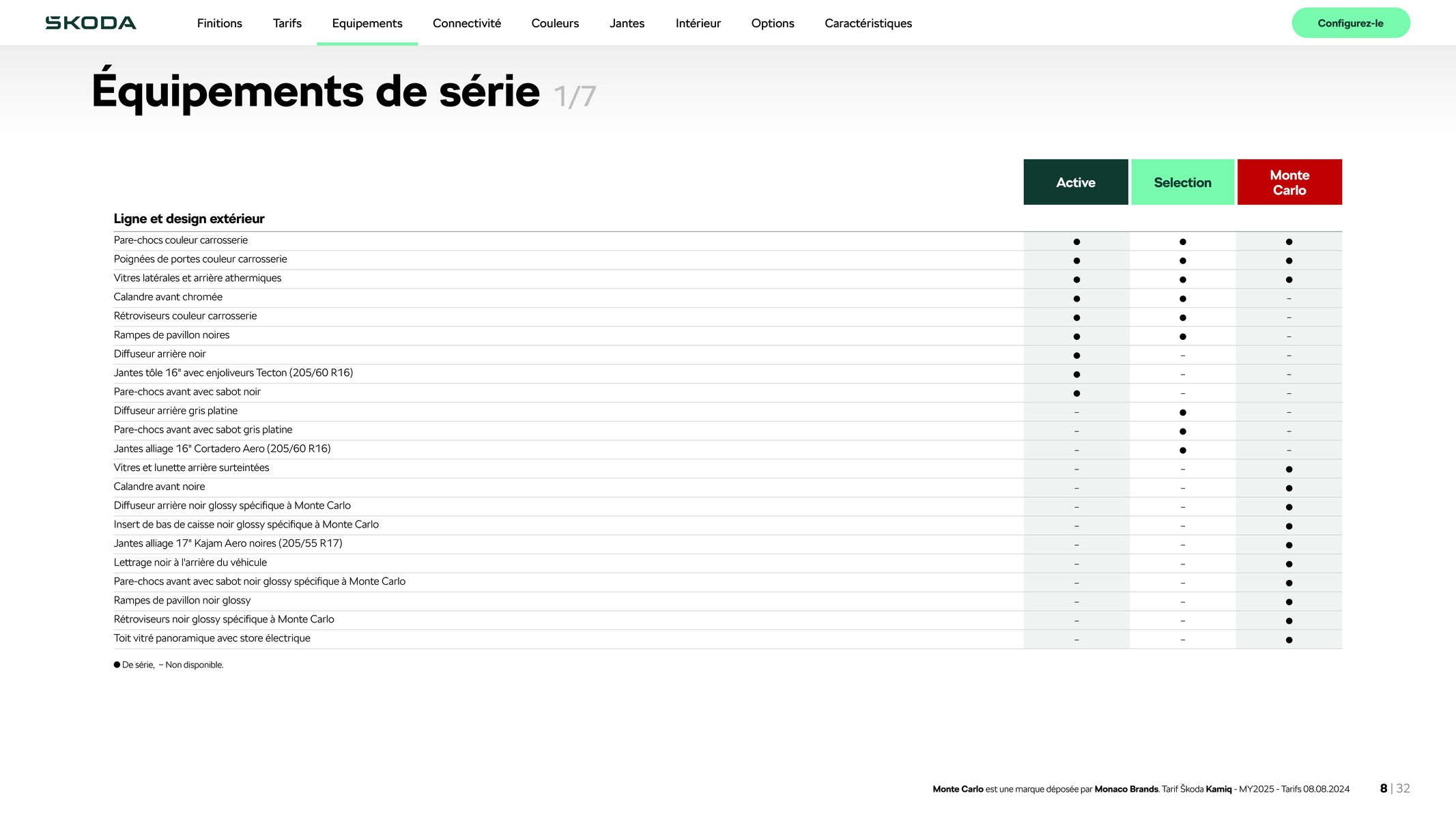Click the Vitres surteintées Monte Carlo indicator dot
Image resolution: width=1456 pixels, height=819 pixels.
[1289, 469]
